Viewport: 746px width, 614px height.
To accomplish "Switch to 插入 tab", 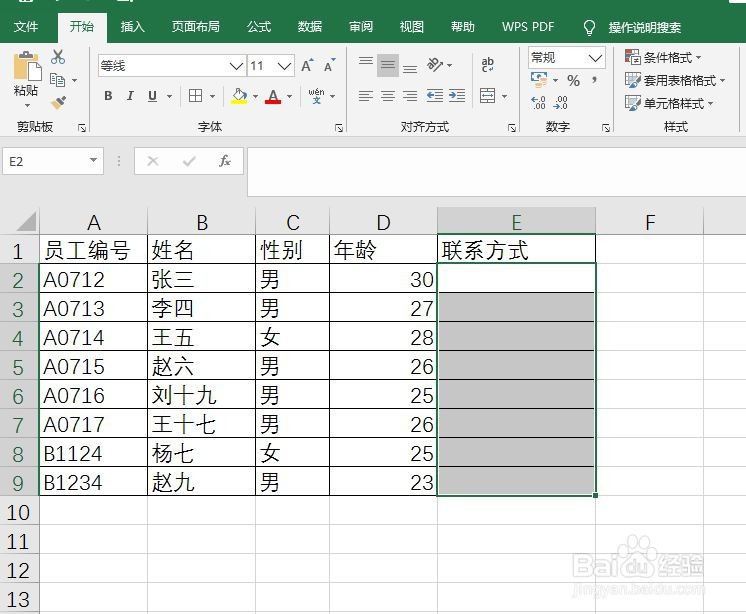I will tap(132, 27).
